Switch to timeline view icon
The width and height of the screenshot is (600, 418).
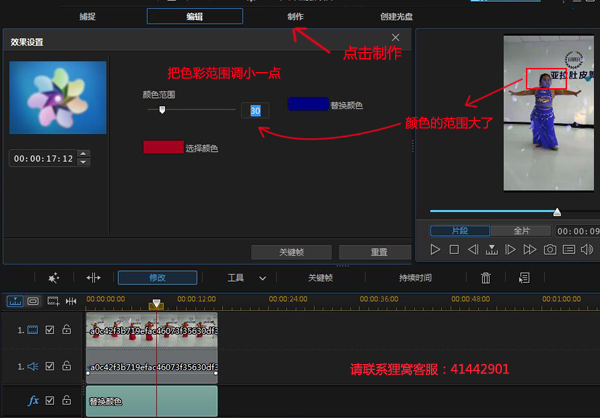pos(15,301)
